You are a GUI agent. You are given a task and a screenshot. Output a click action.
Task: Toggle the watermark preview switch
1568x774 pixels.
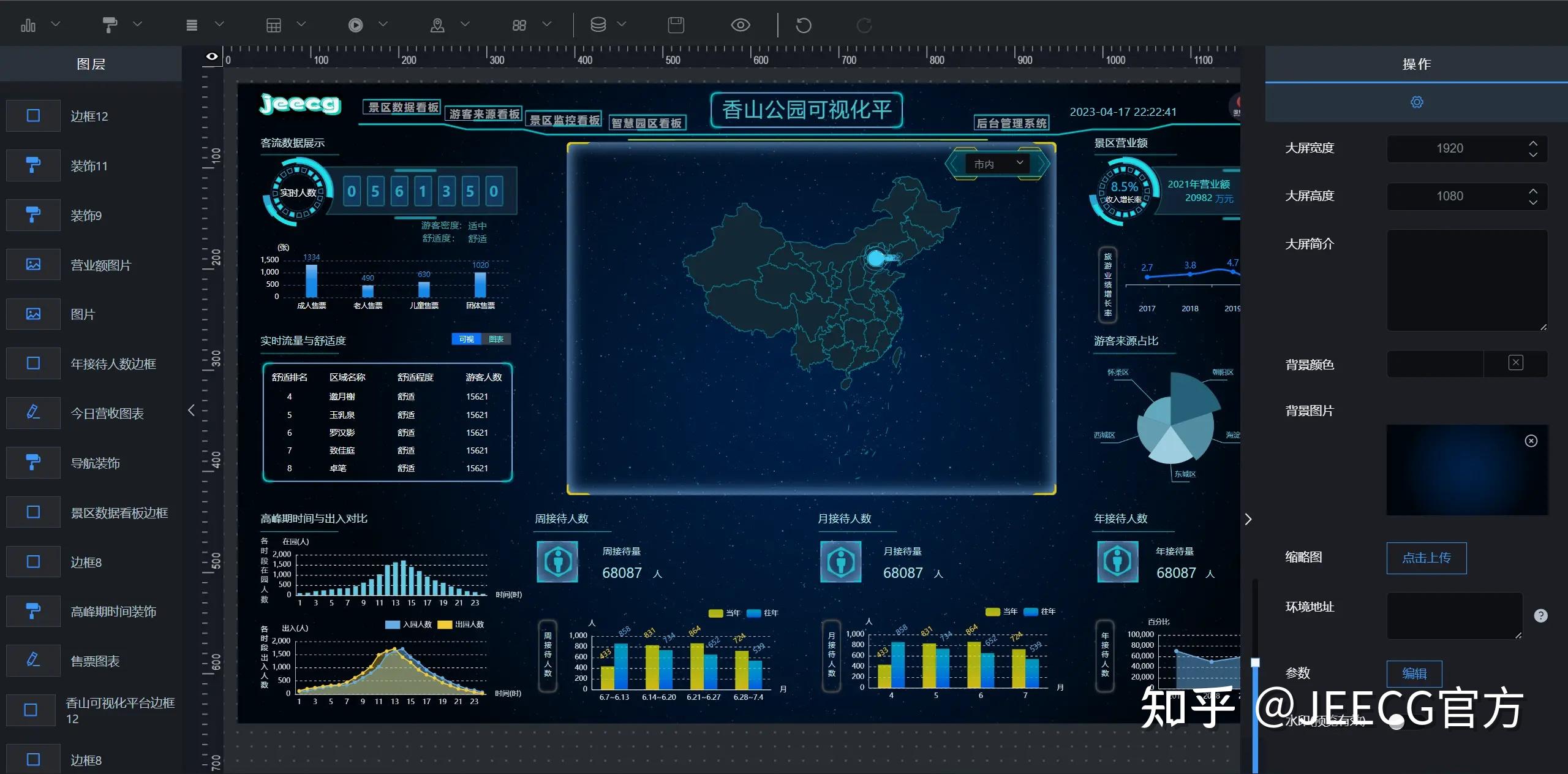click(1404, 721)
